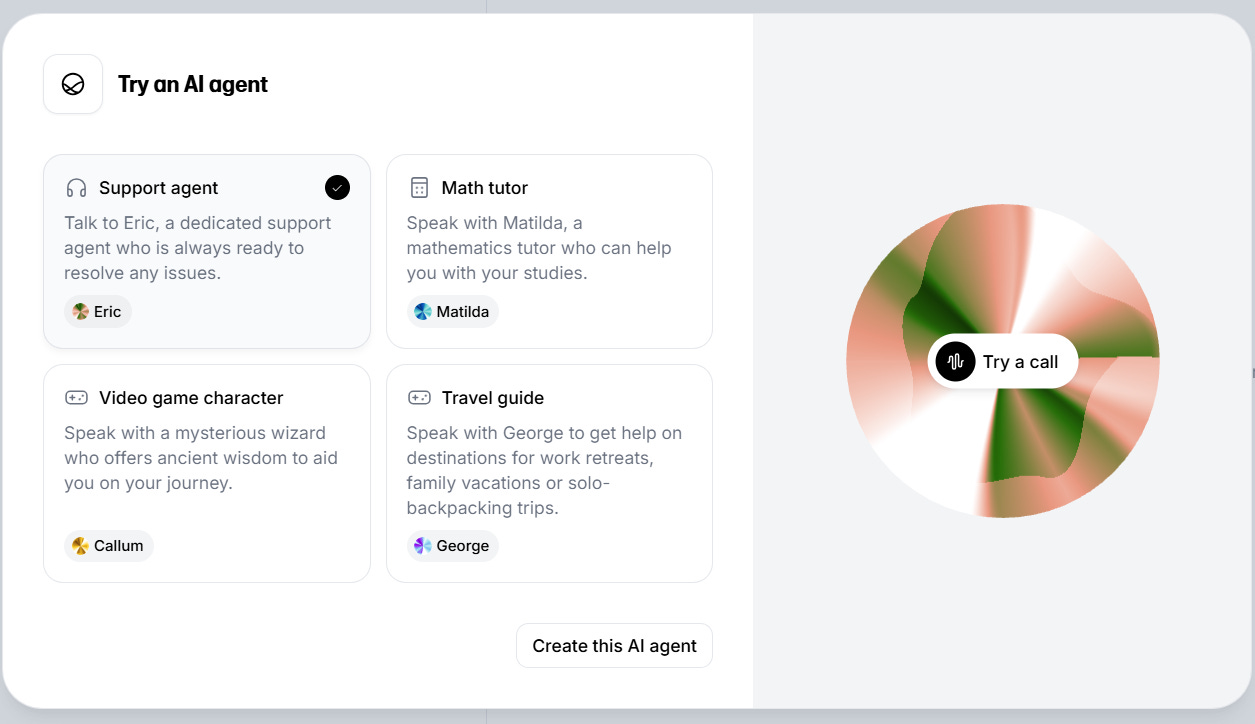Click the headphones icon on Support agent card
The image size is (1255, 724).
click(77, 187)
